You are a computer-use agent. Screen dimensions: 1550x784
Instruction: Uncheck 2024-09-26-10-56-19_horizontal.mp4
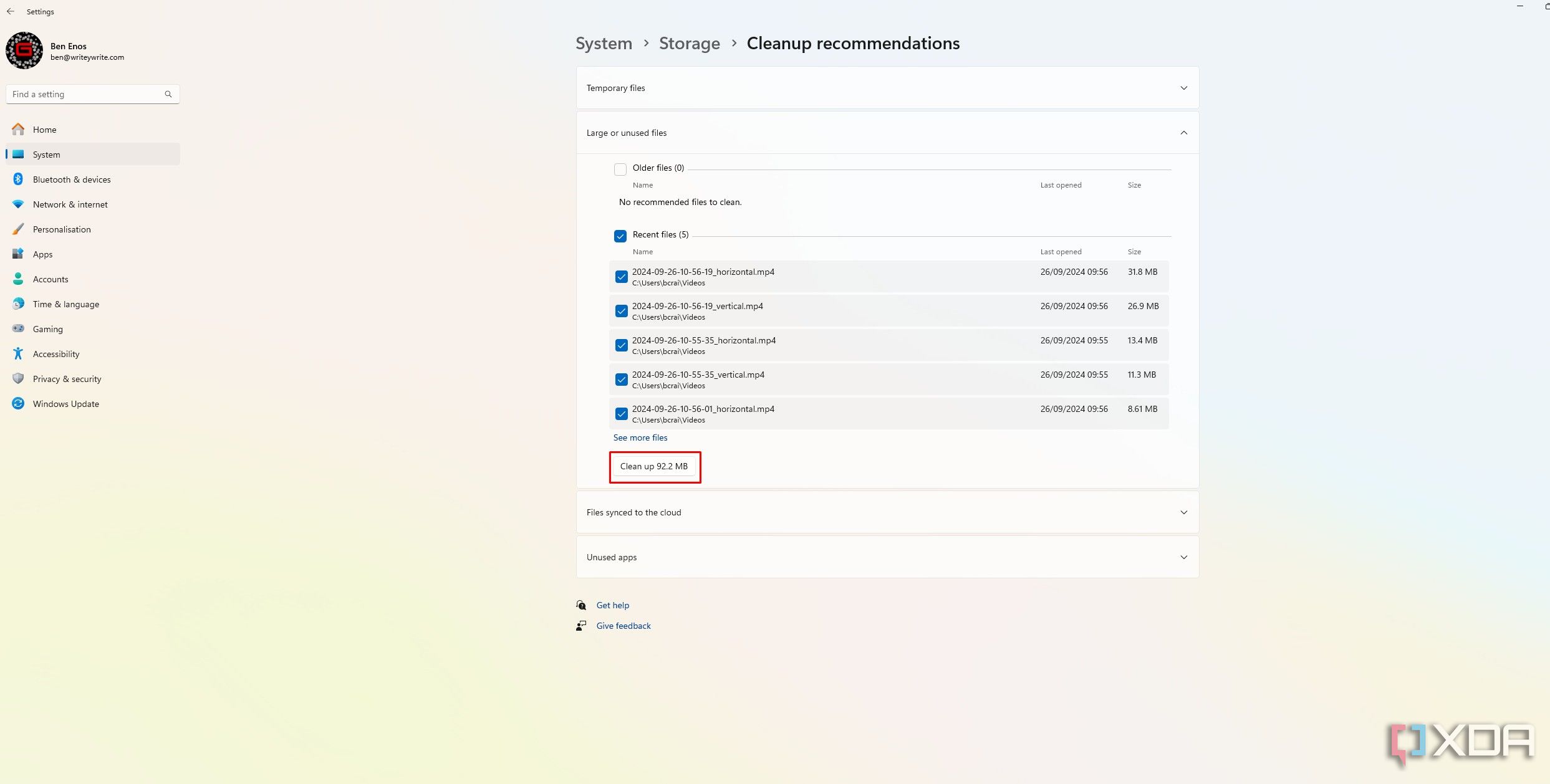(622, 277)
